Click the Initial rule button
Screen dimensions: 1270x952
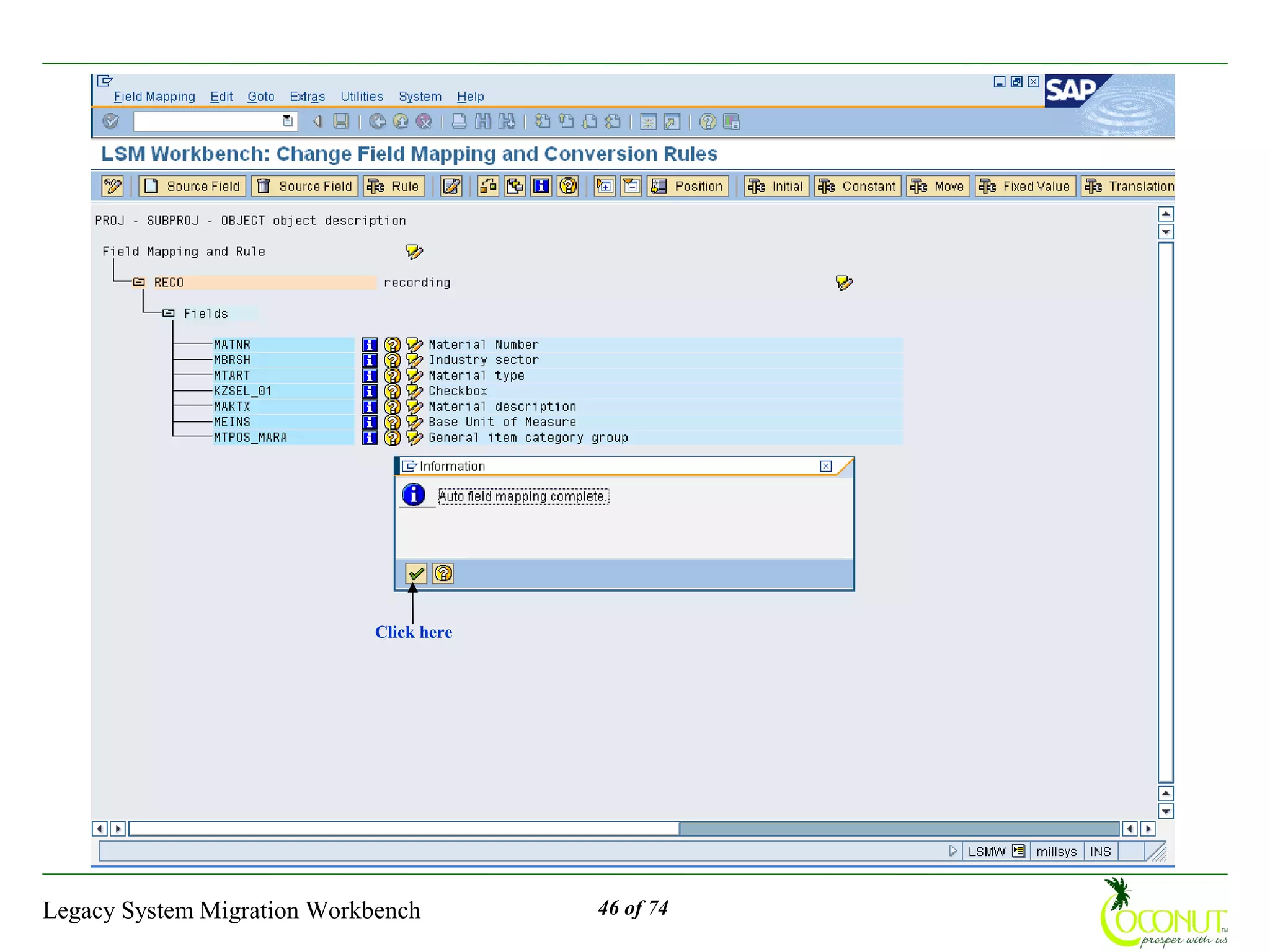[776, 186]
